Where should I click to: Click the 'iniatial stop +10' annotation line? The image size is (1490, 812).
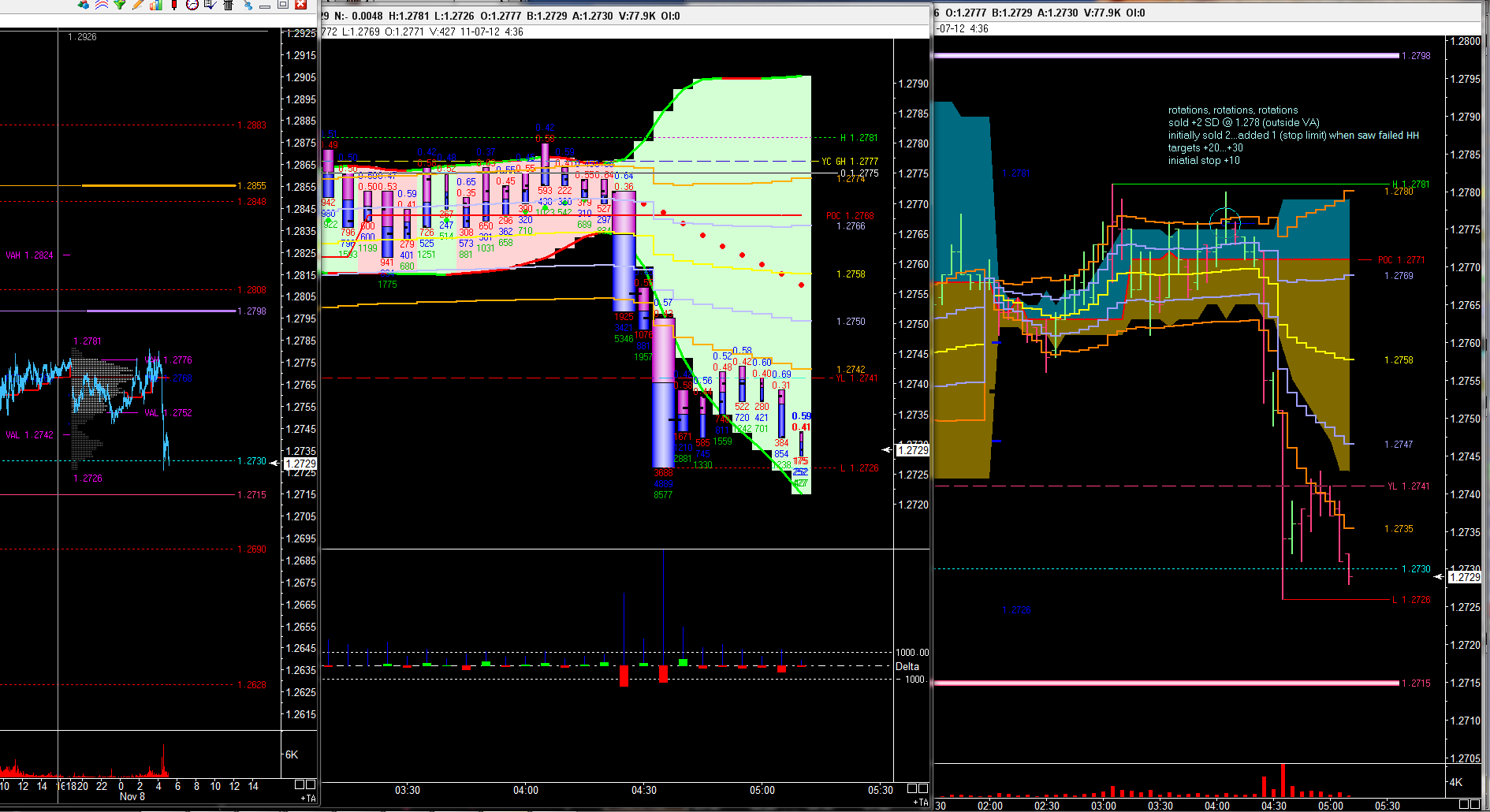pos(1204,161)
